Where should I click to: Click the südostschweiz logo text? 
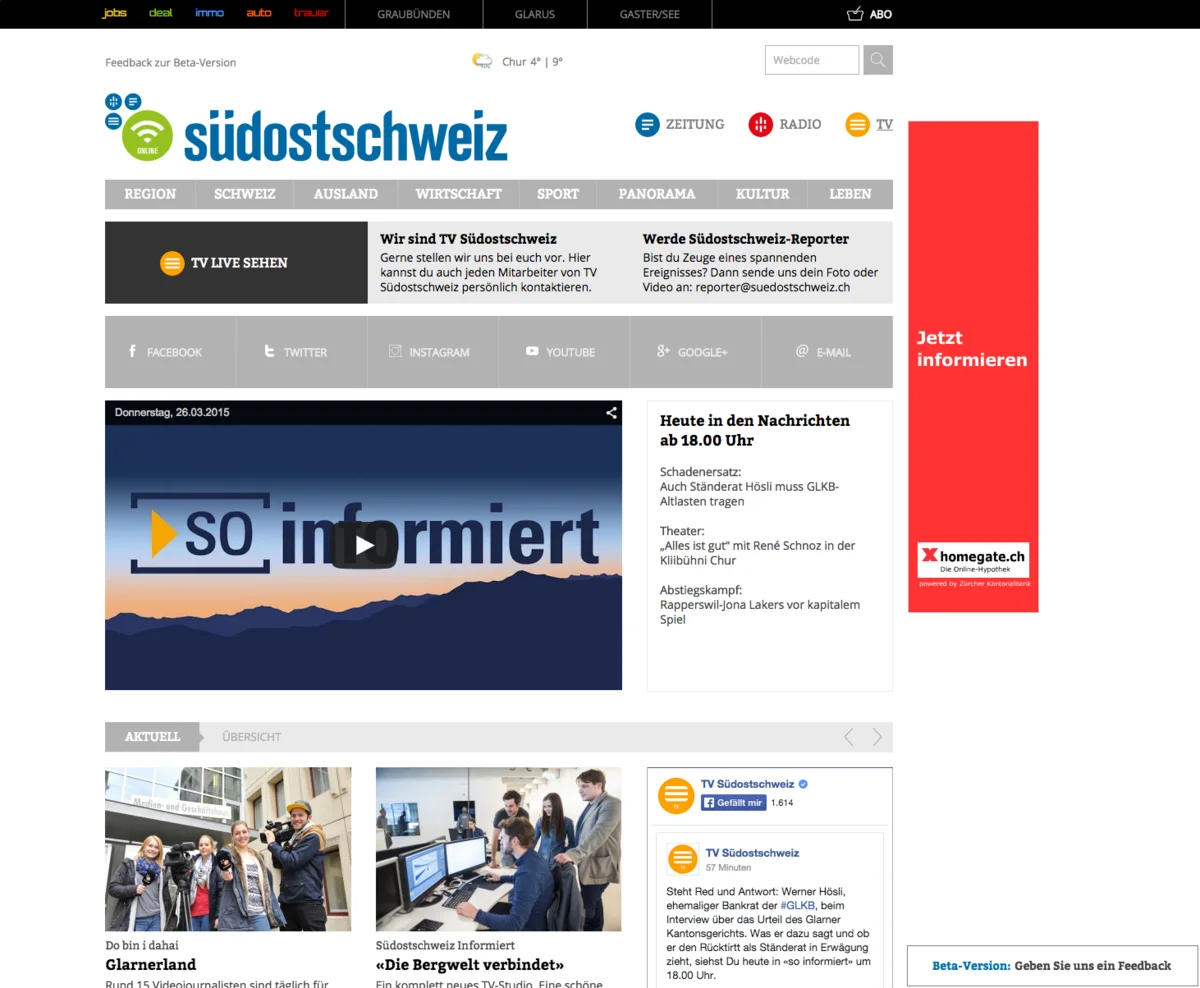tap(345, 137)
